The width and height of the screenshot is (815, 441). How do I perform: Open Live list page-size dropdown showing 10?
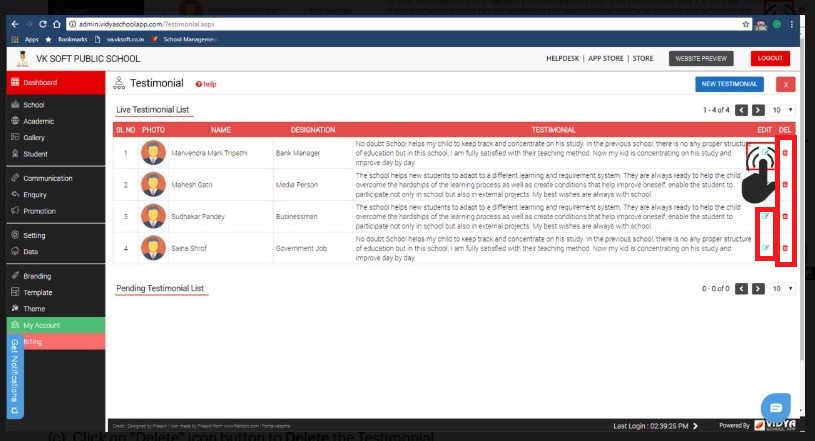[782, 110]
